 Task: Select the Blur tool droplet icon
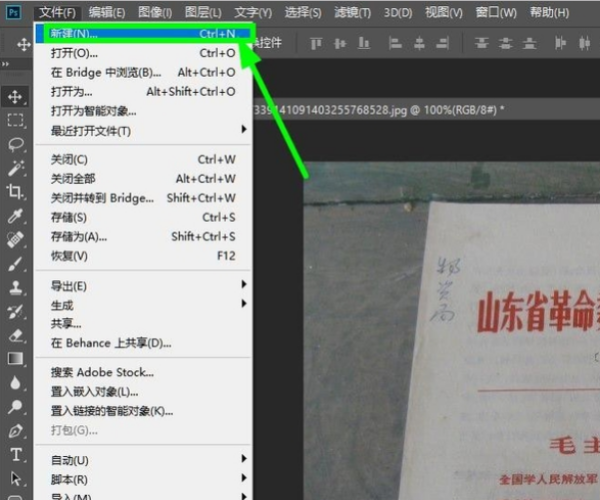click(15, 383)
